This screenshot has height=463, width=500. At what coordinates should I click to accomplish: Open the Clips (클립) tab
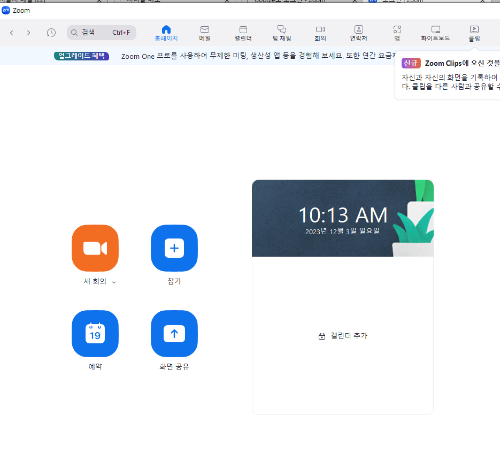[x=474, y=33]
